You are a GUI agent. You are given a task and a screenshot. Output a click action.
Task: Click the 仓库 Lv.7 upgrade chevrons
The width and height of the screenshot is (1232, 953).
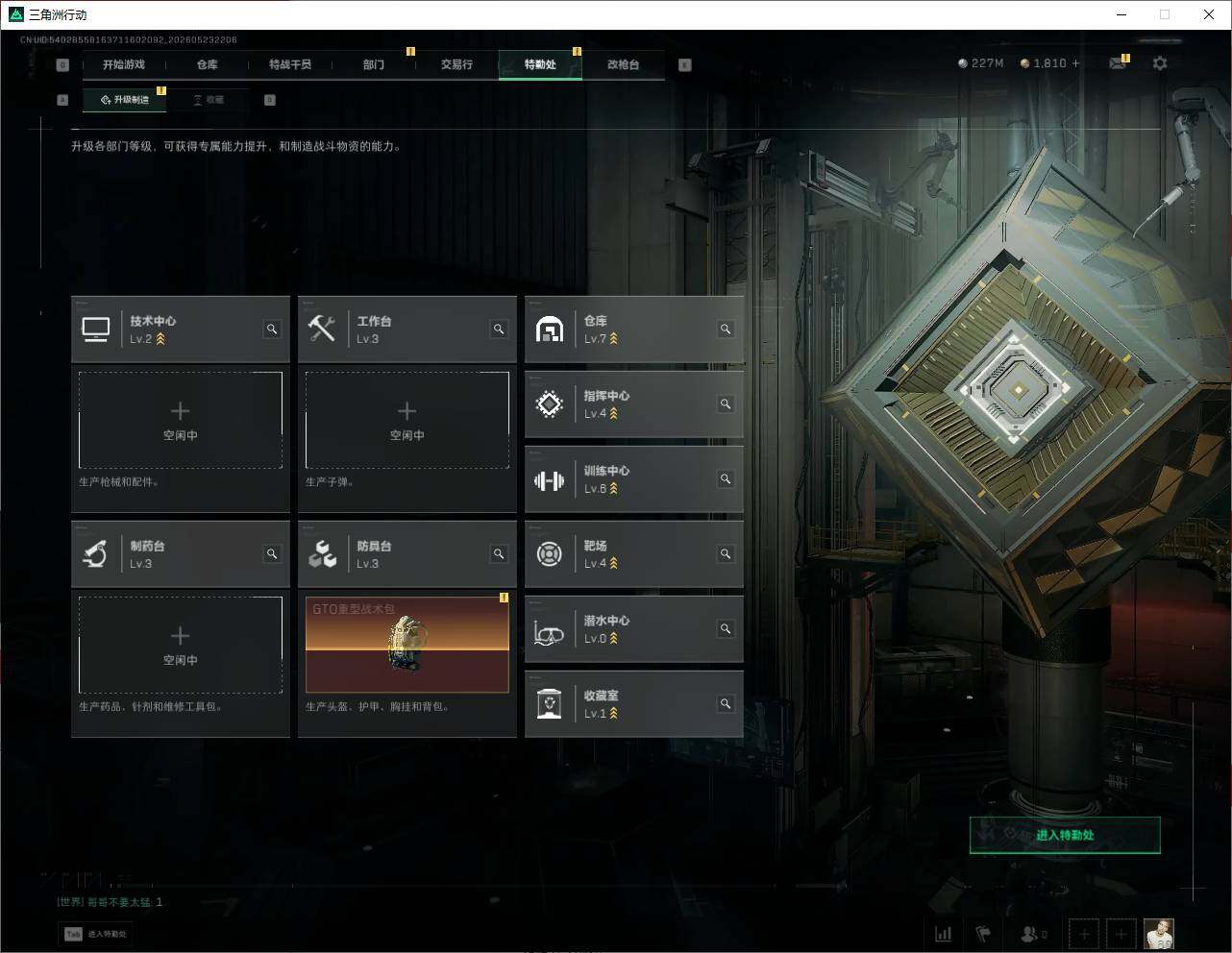(613, 339)
